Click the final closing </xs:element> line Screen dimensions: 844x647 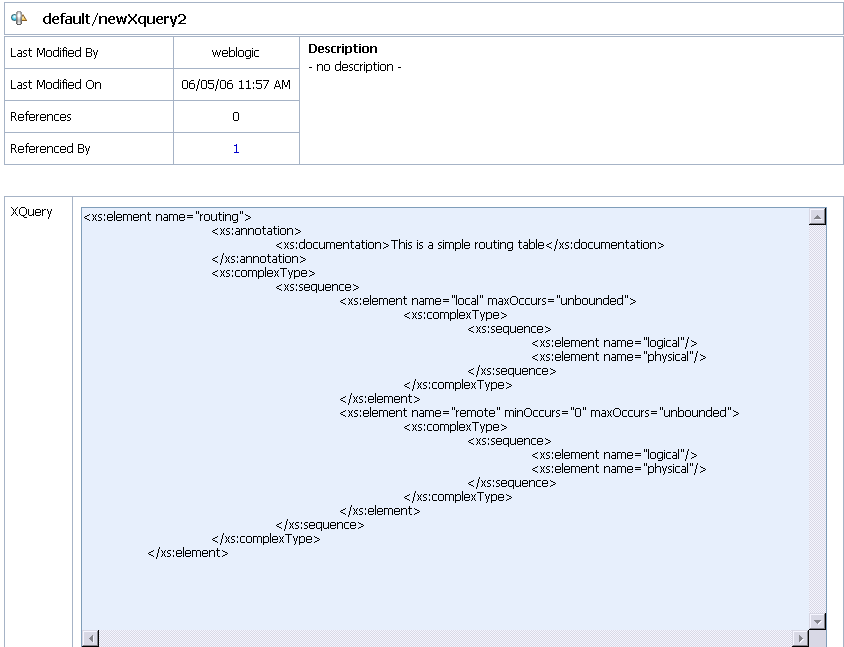click(188, 552)
